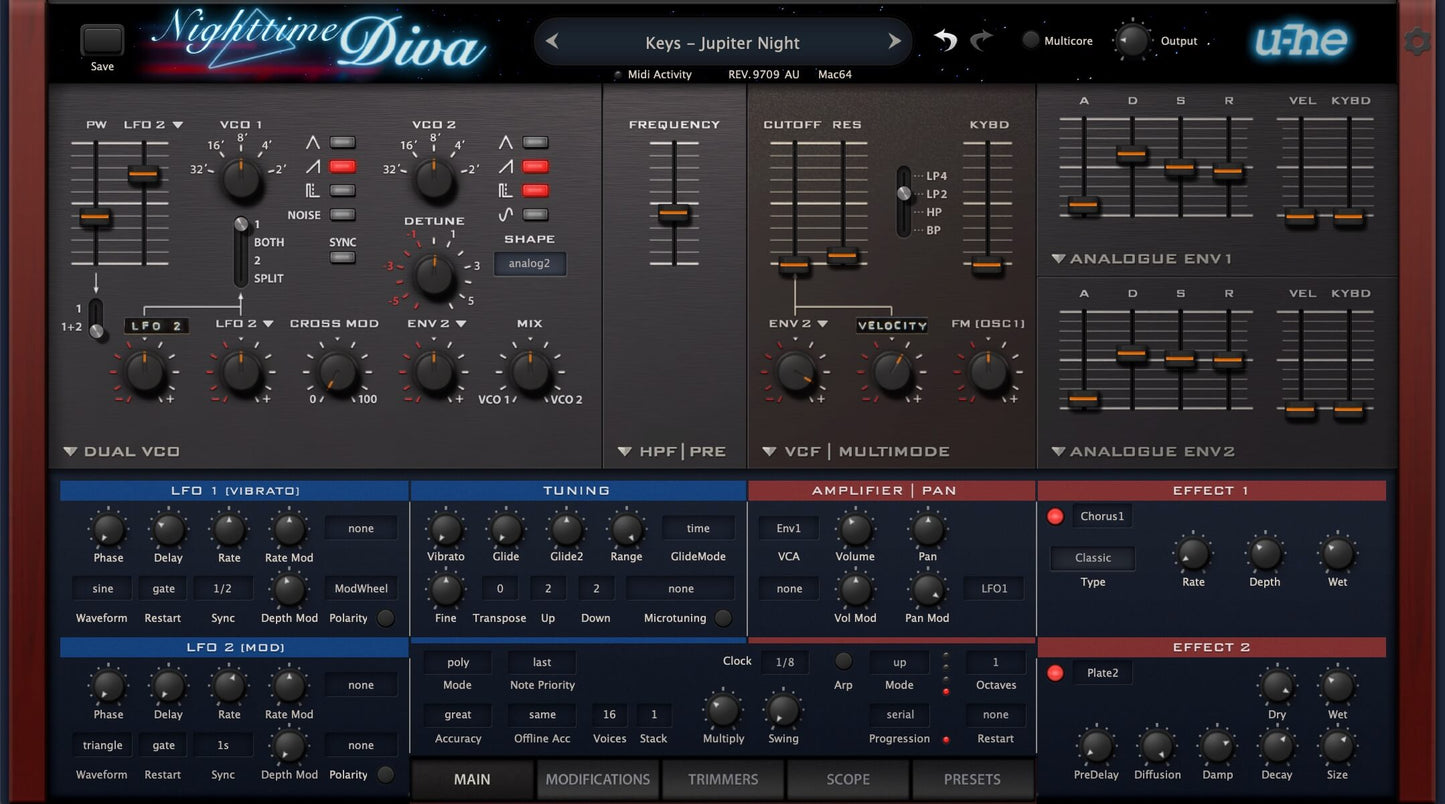Open the ENV 2 source dropdown in VCF section

[798, 324]
